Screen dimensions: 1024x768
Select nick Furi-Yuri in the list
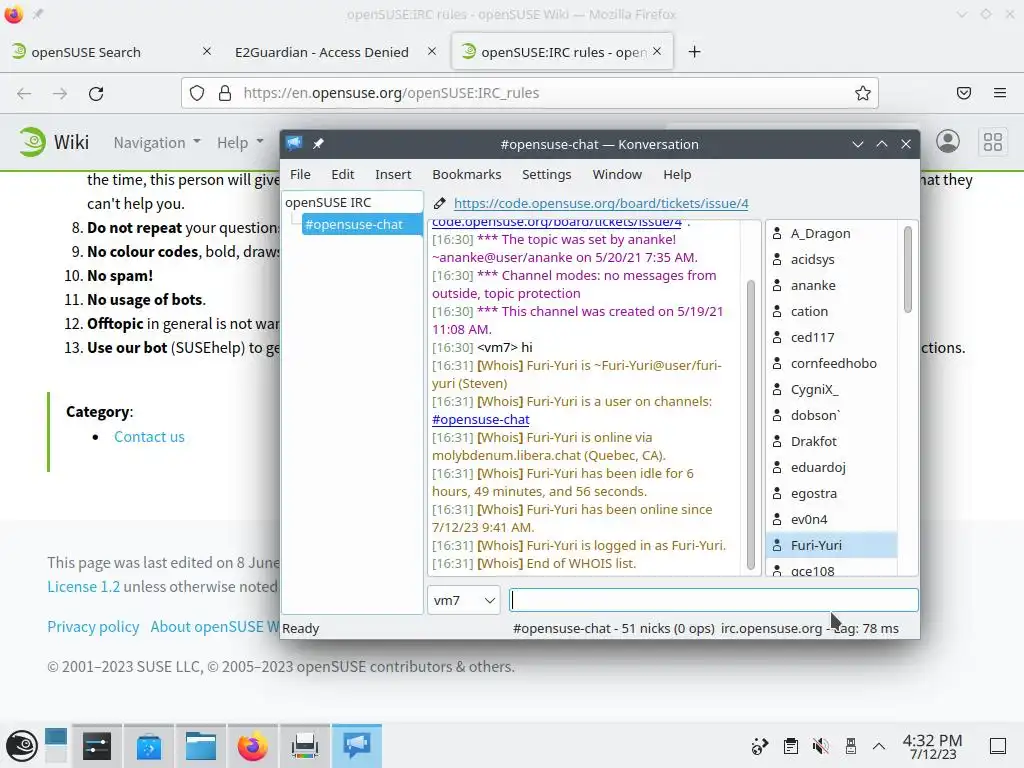831,545
